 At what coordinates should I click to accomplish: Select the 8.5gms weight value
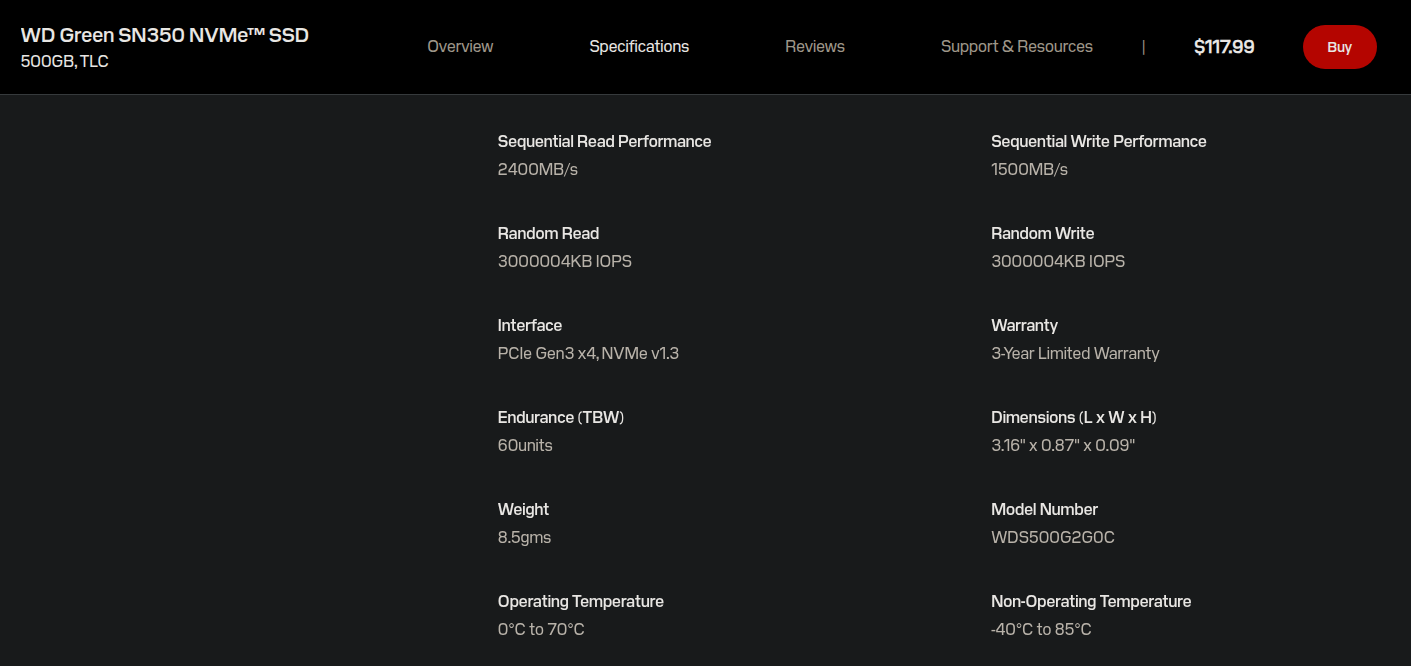pyautogui.click(x=525, y=537)
